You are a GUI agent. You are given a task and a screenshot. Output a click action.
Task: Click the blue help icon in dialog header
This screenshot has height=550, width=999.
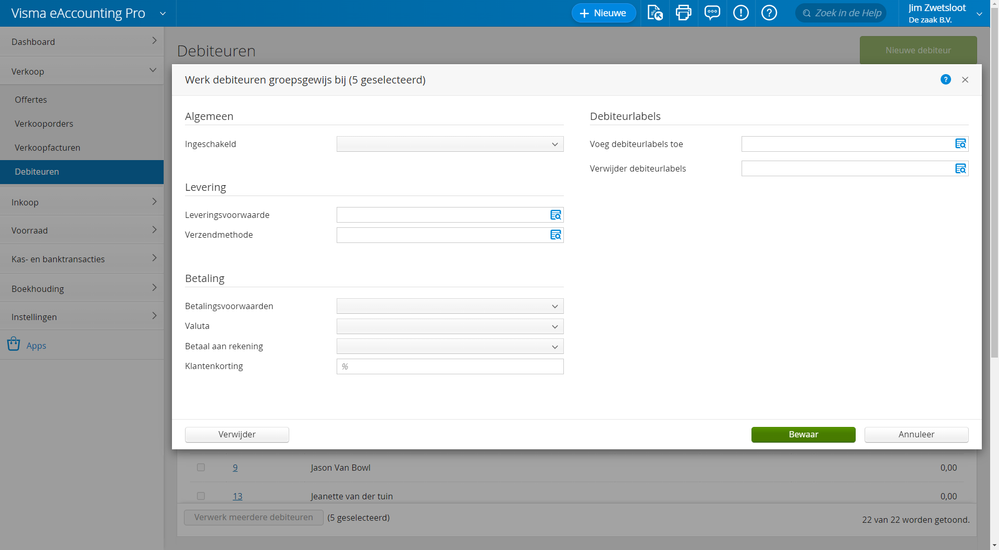click(x=946, y=80)
